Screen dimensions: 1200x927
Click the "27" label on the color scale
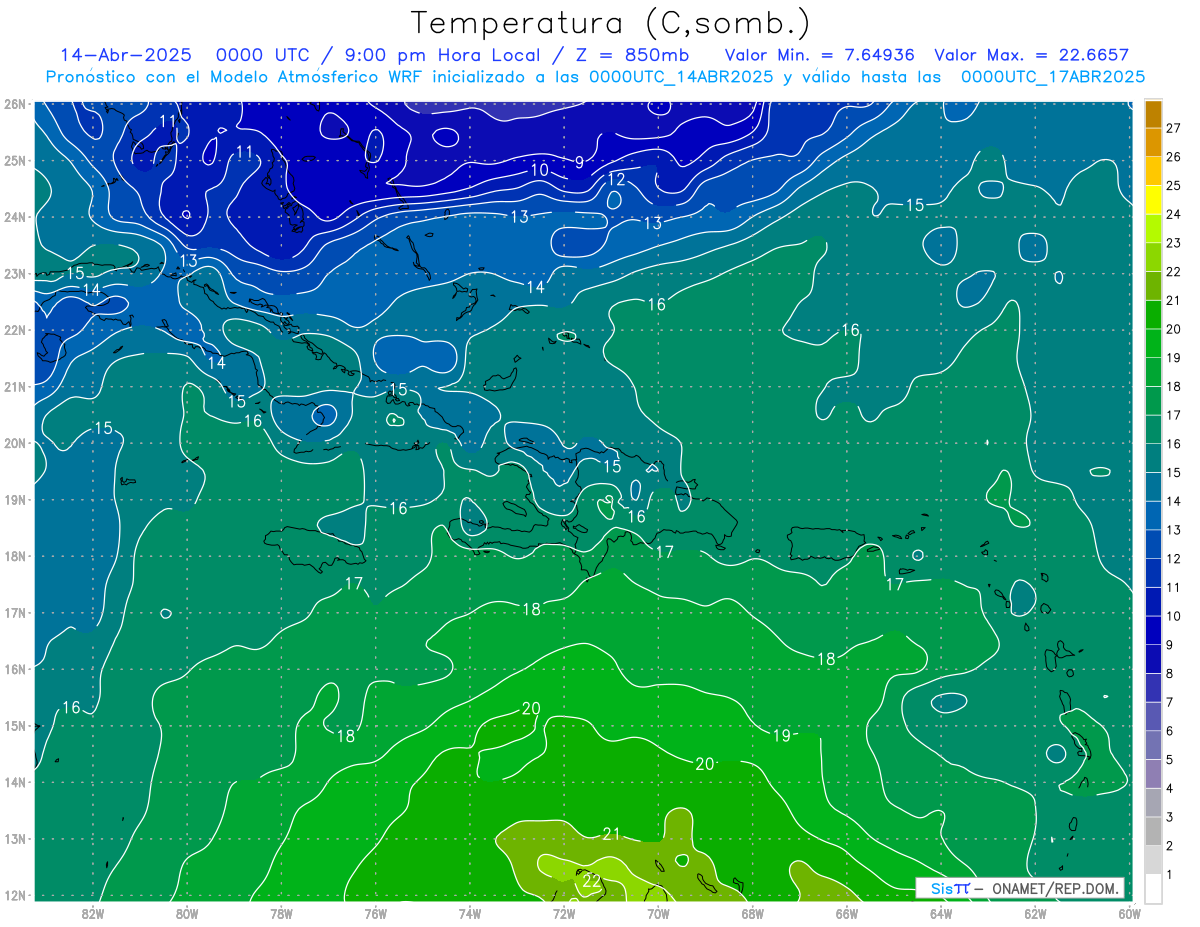pyautogui.click(x=1173, y=128)
